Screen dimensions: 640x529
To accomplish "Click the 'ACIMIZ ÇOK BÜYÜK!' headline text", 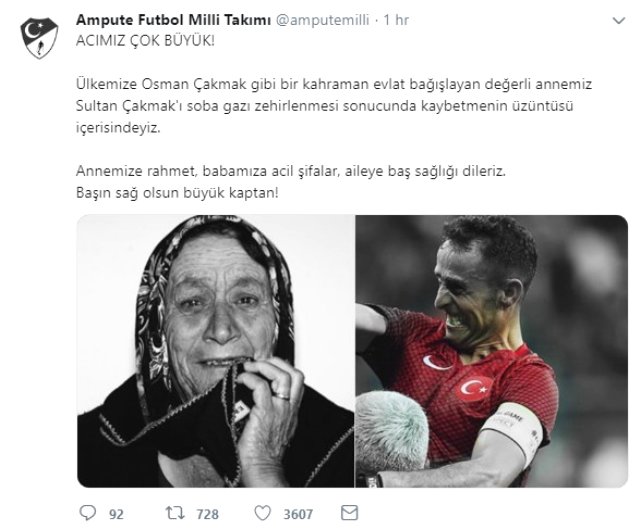I will [145, 41].
